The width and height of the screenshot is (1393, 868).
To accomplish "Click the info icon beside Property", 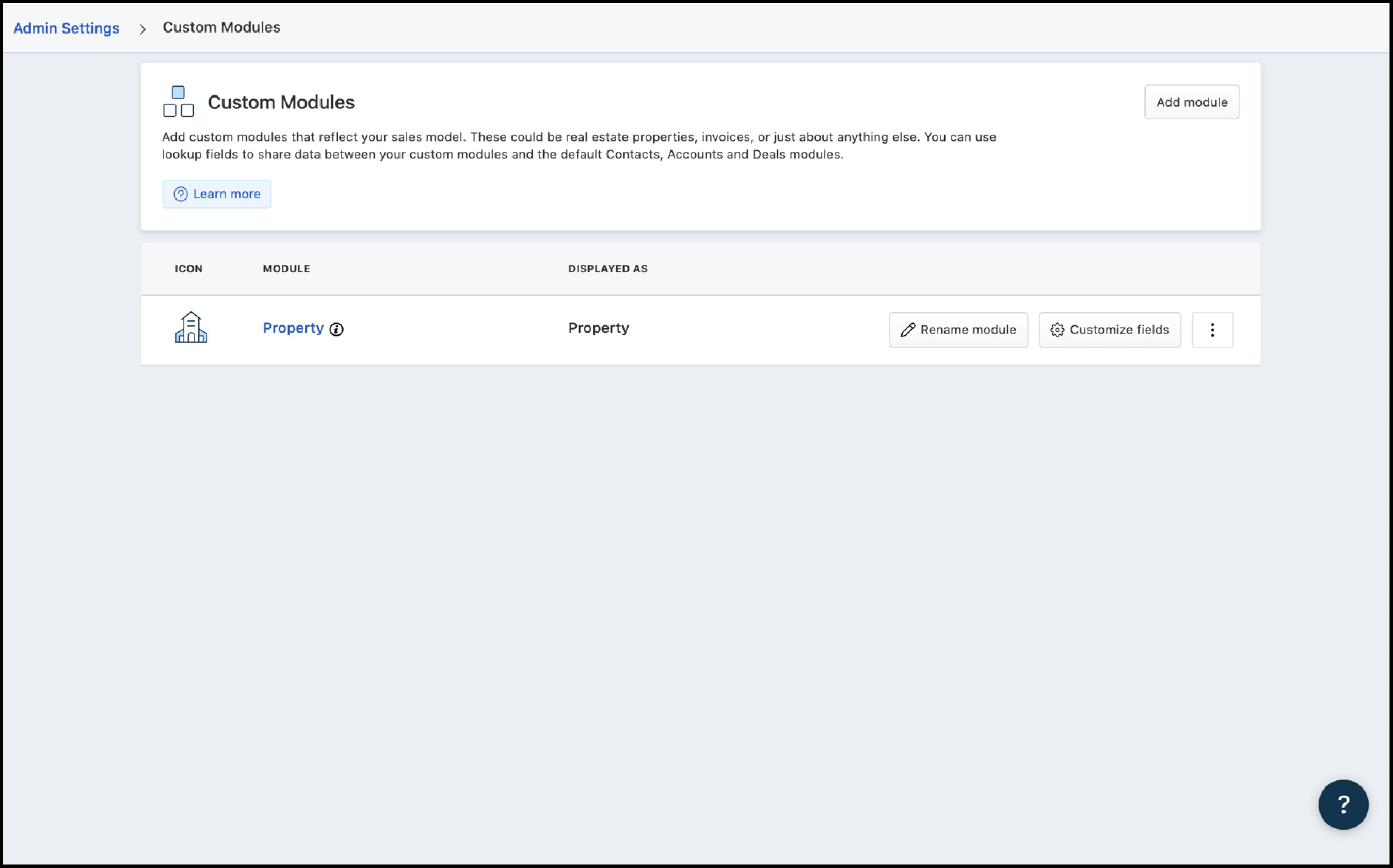I will [337, 329].
